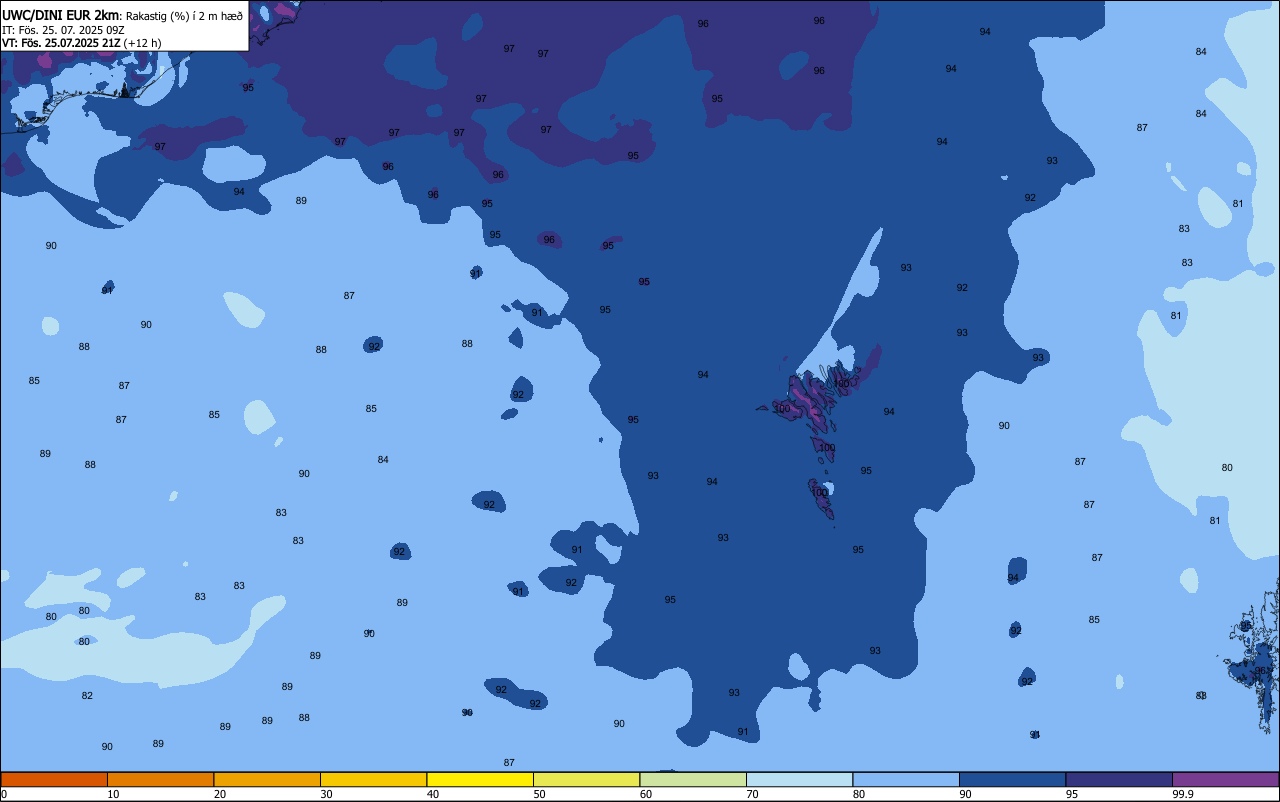Click the 30–40 golden yellow legend swatch
Viewport: 1280px width, 802px height.
(373, 779)
